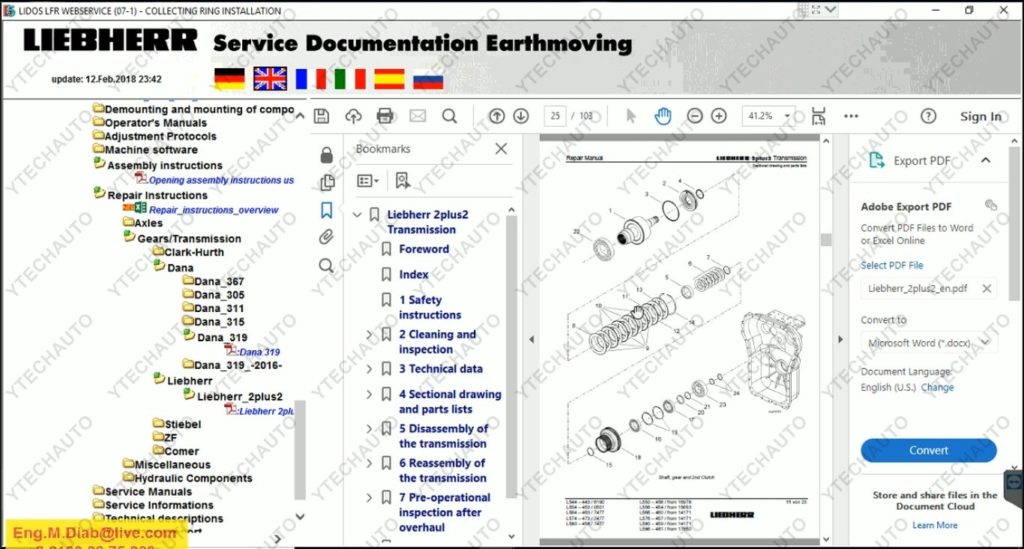Open the Index bookmark
Image resolution: width=1024 pixels, height=549 pixels.
pyautogui.click(x=413, y=275)
